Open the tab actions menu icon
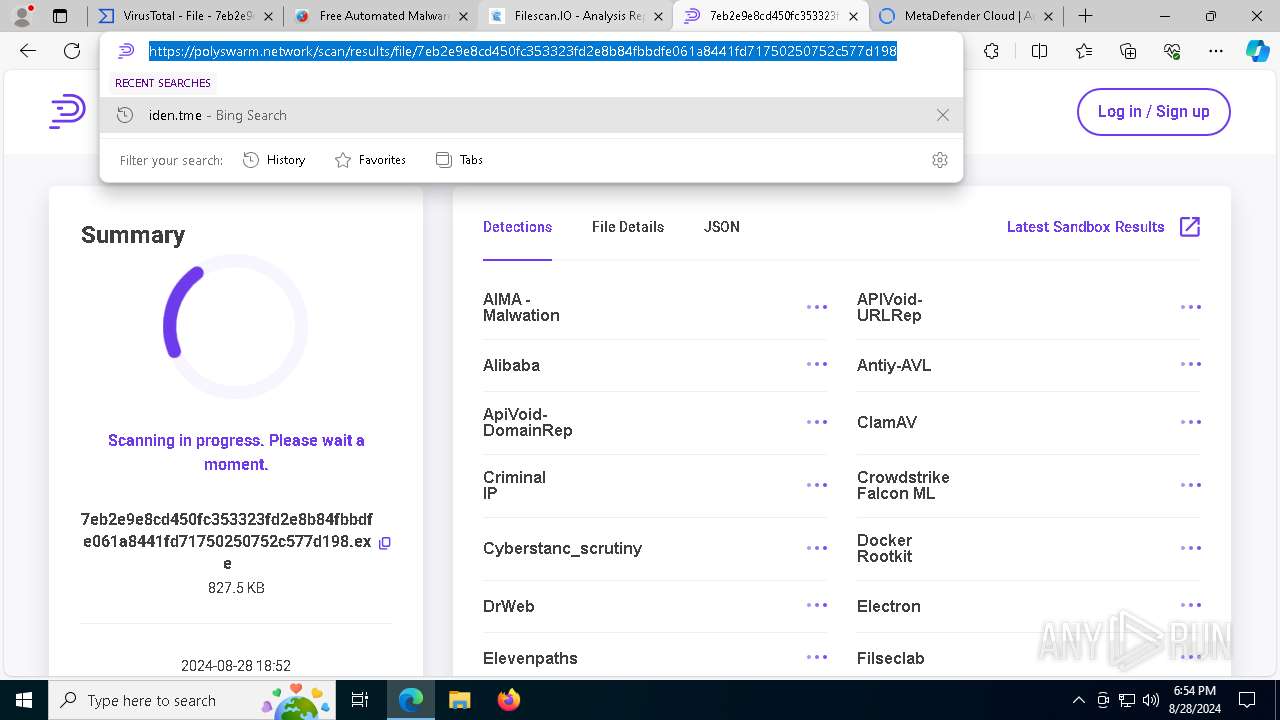The width and height of the screenshot is (1280, 720). pyautogui.click(x=60, y=16)
